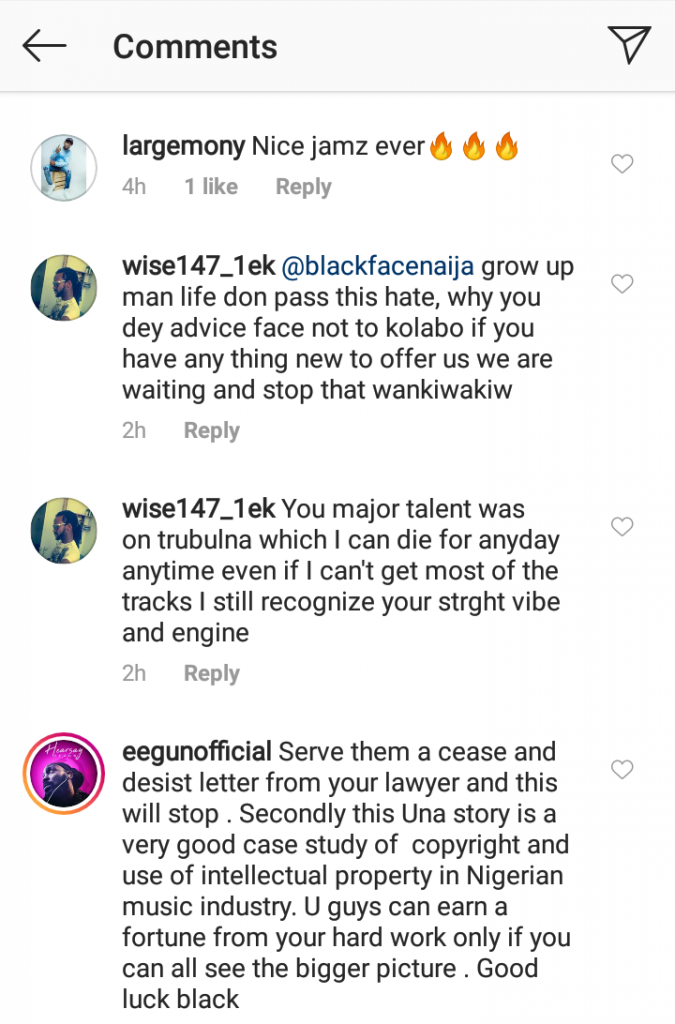Open eegunofficial's story ring avatar
675x1024 pixels.
tap(64, 774)
